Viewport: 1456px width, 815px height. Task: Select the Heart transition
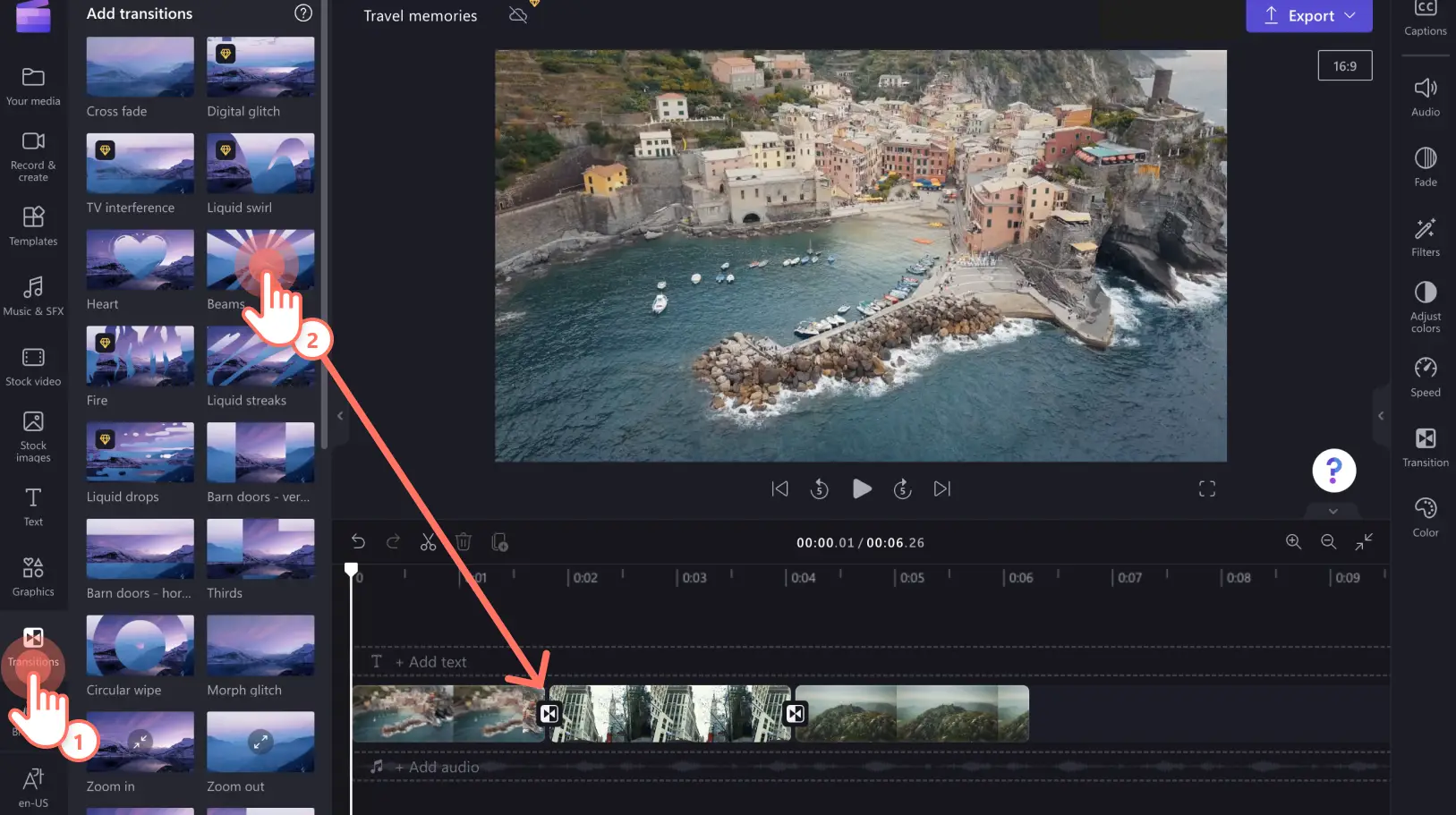click(140, 259)
